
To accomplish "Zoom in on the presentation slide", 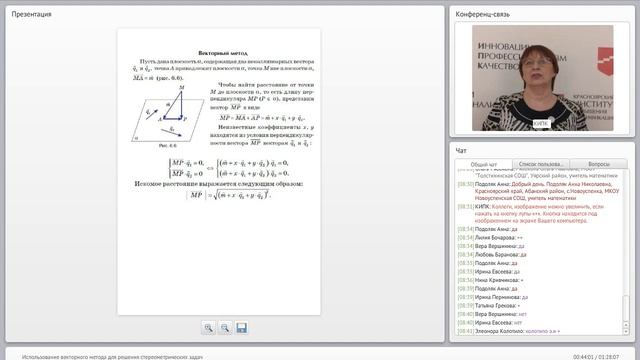I will click(209, 328).
